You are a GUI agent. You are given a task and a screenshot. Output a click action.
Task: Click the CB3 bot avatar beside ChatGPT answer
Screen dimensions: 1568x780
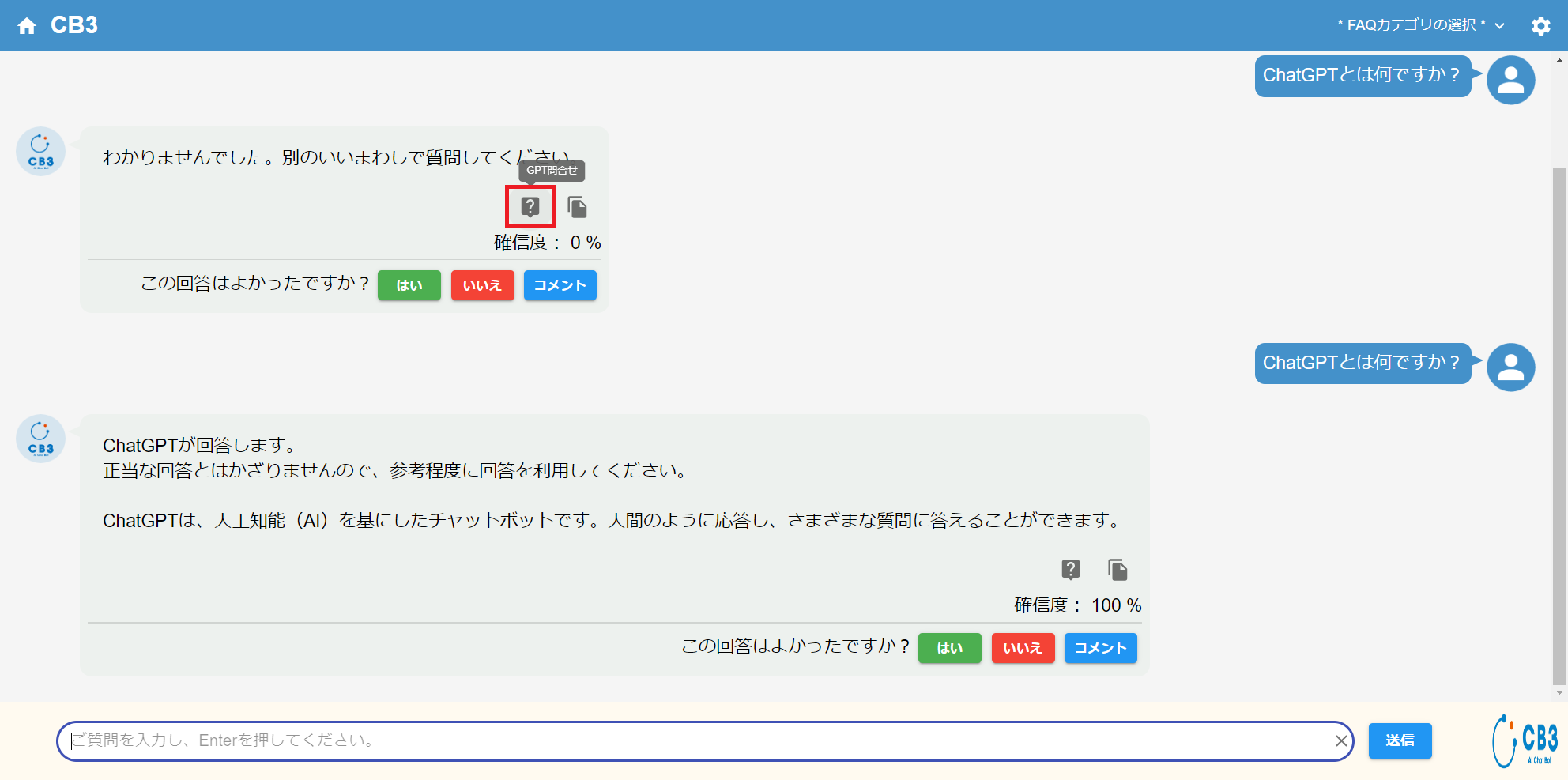point(40,439)
